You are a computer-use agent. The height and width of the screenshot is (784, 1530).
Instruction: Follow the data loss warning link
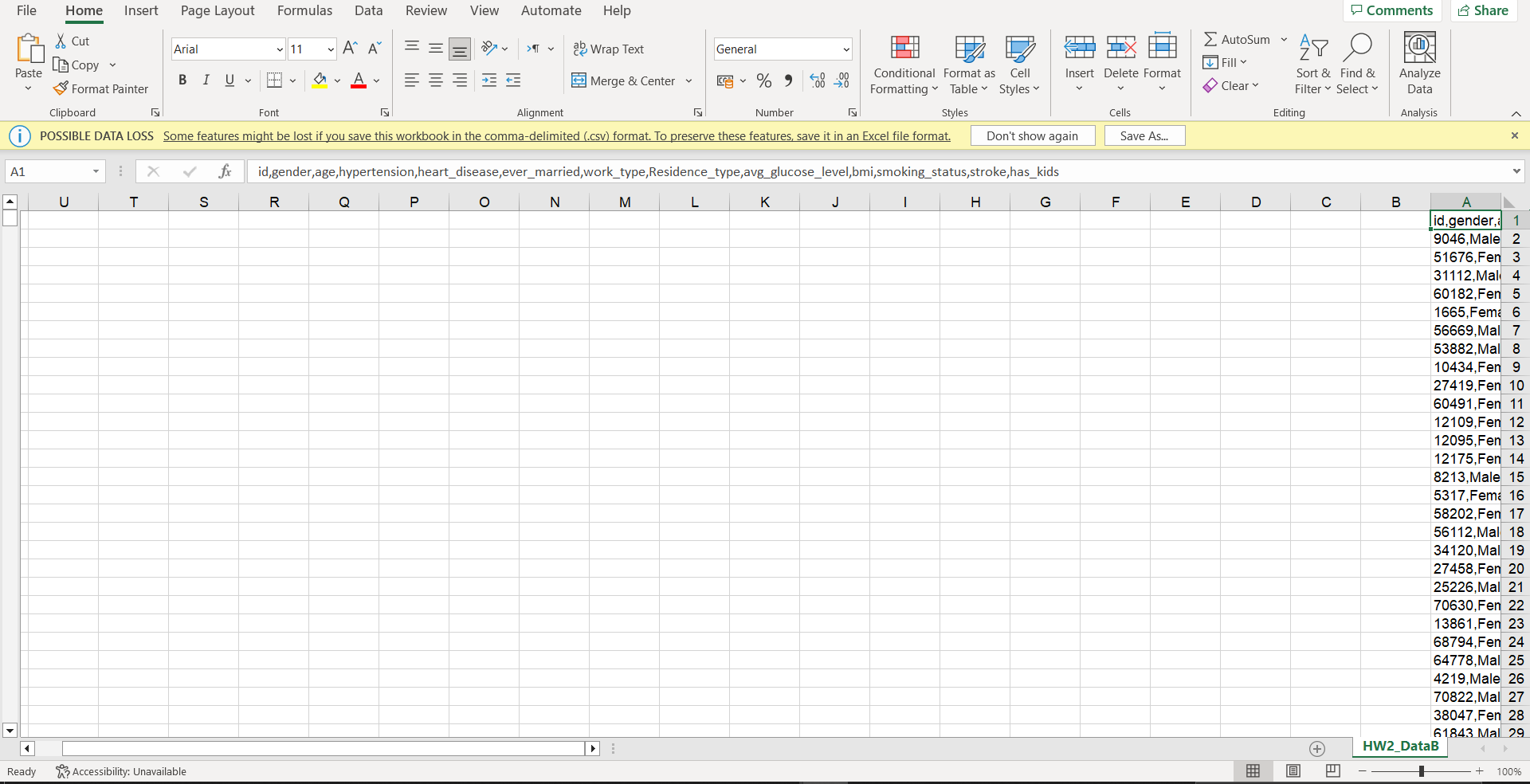557,136
